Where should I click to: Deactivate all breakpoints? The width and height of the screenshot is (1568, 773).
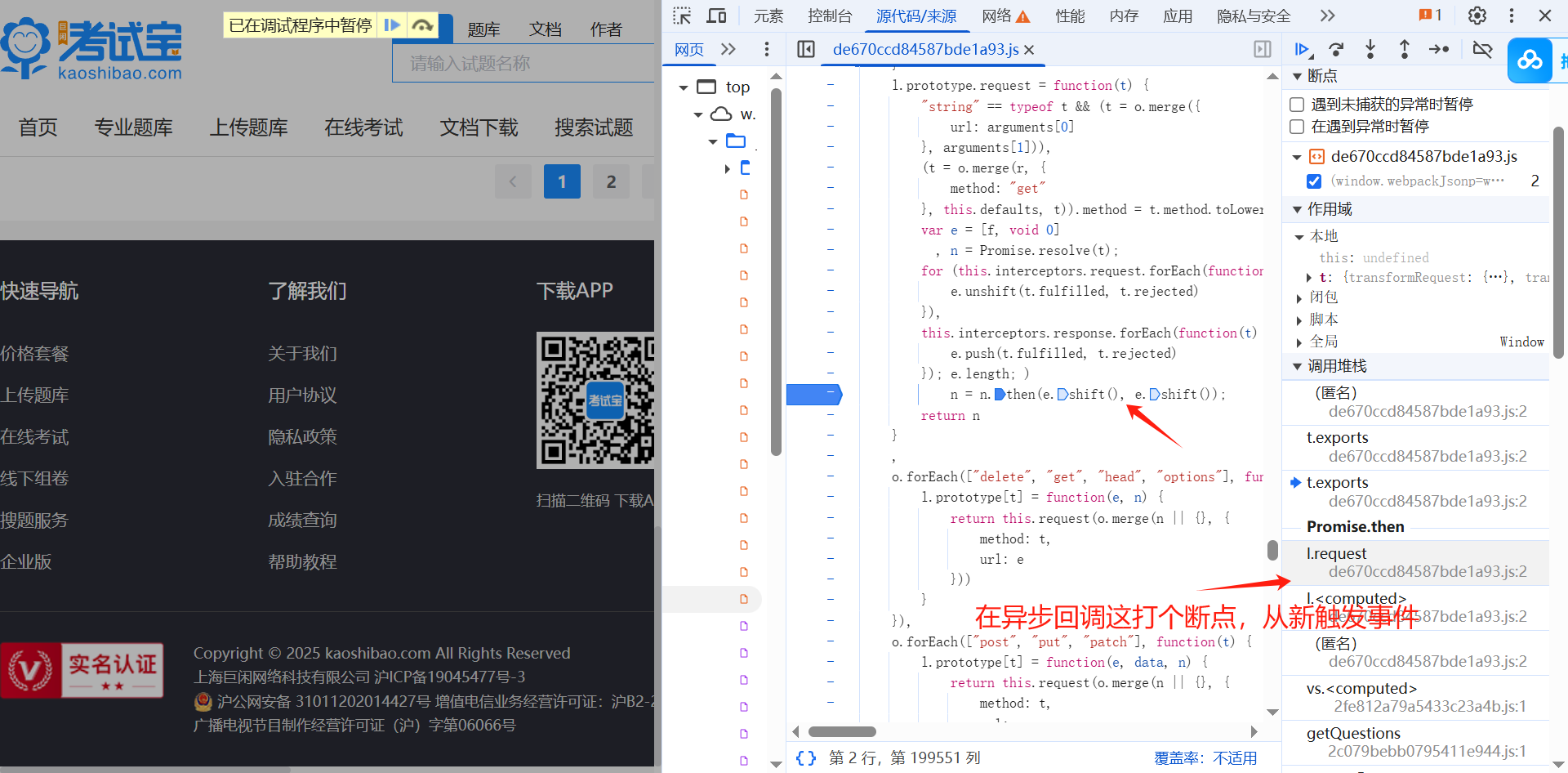1482,50
